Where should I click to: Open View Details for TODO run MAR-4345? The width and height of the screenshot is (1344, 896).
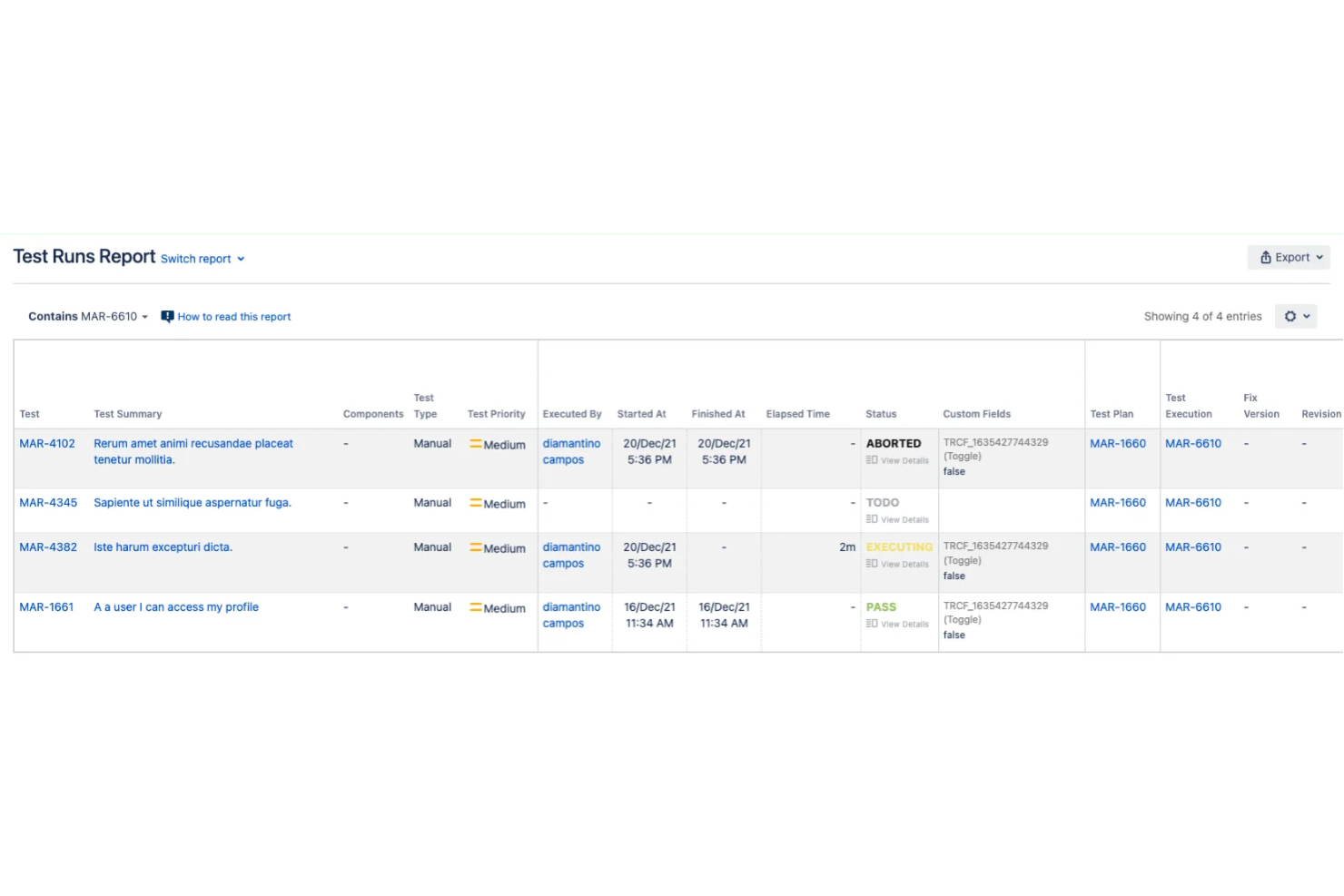897,519
